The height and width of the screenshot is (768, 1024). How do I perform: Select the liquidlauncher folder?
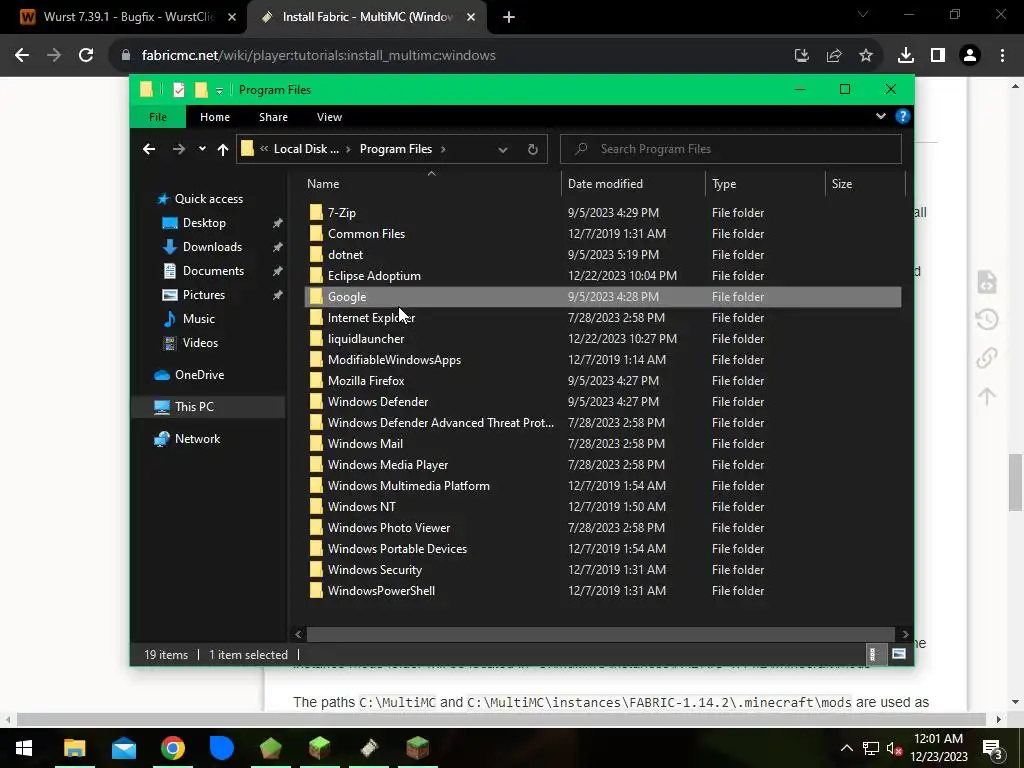pyautogui.click(x=366, y=339)
